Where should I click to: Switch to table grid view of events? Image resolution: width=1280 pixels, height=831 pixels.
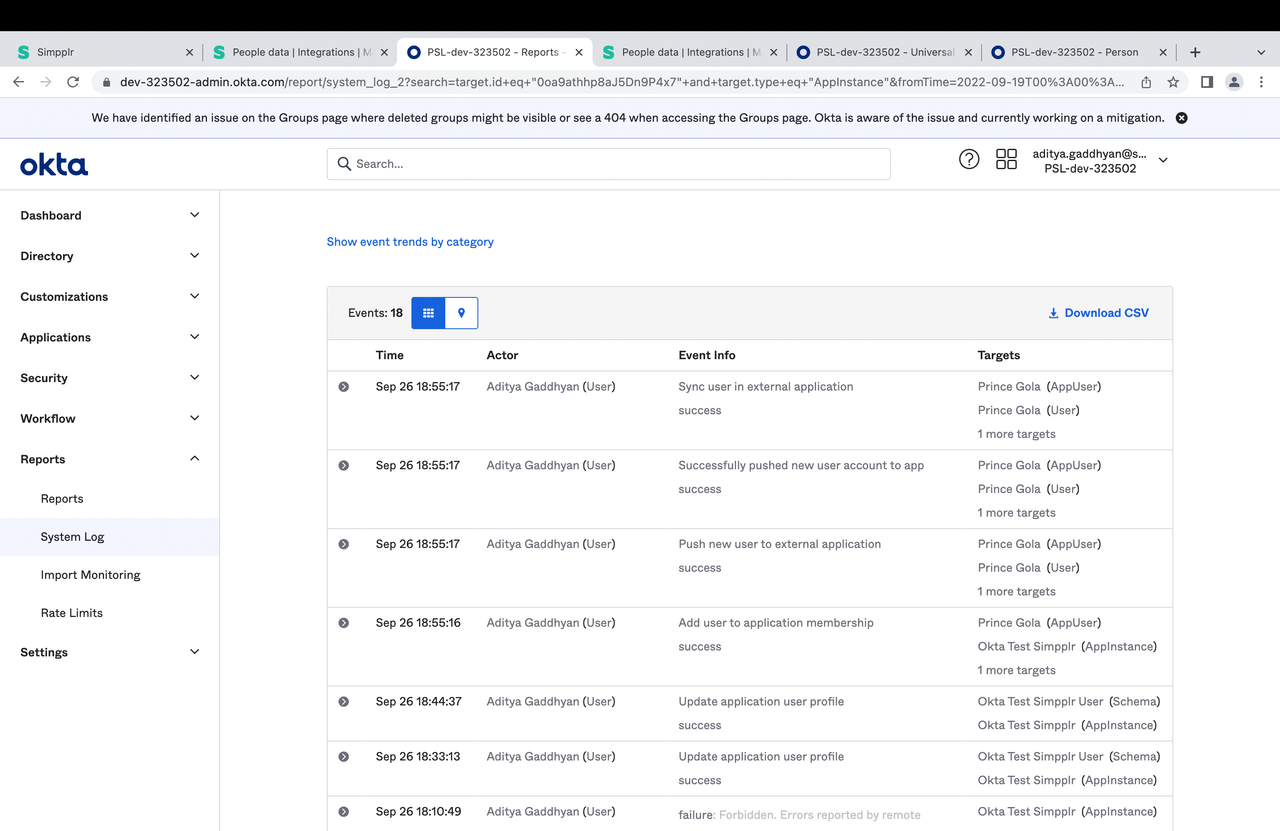pos(428,313)
